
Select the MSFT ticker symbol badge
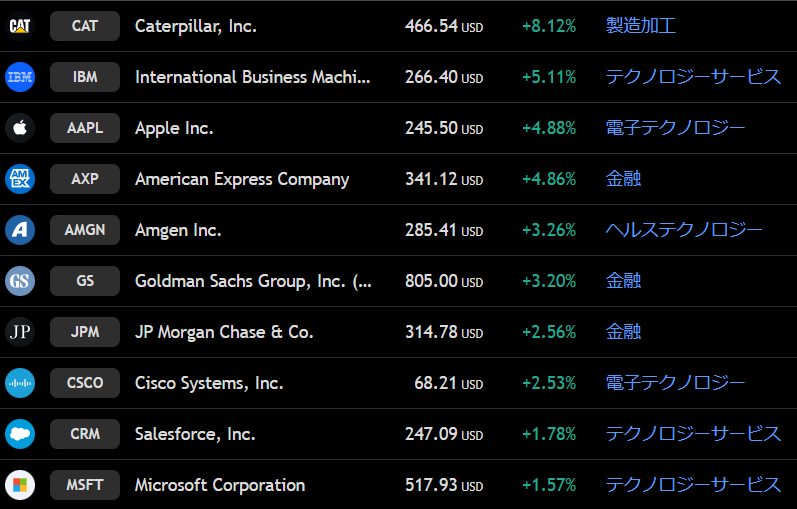(85, 485)
